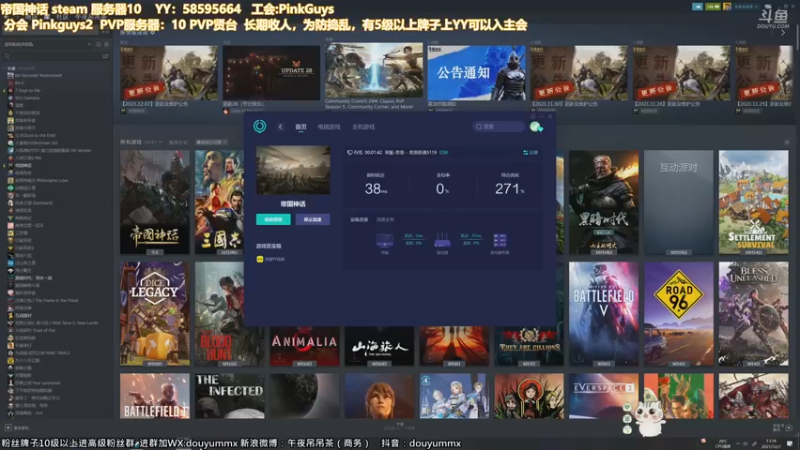Open The Infected game tile
800x450 pixels.
point(230,396)
